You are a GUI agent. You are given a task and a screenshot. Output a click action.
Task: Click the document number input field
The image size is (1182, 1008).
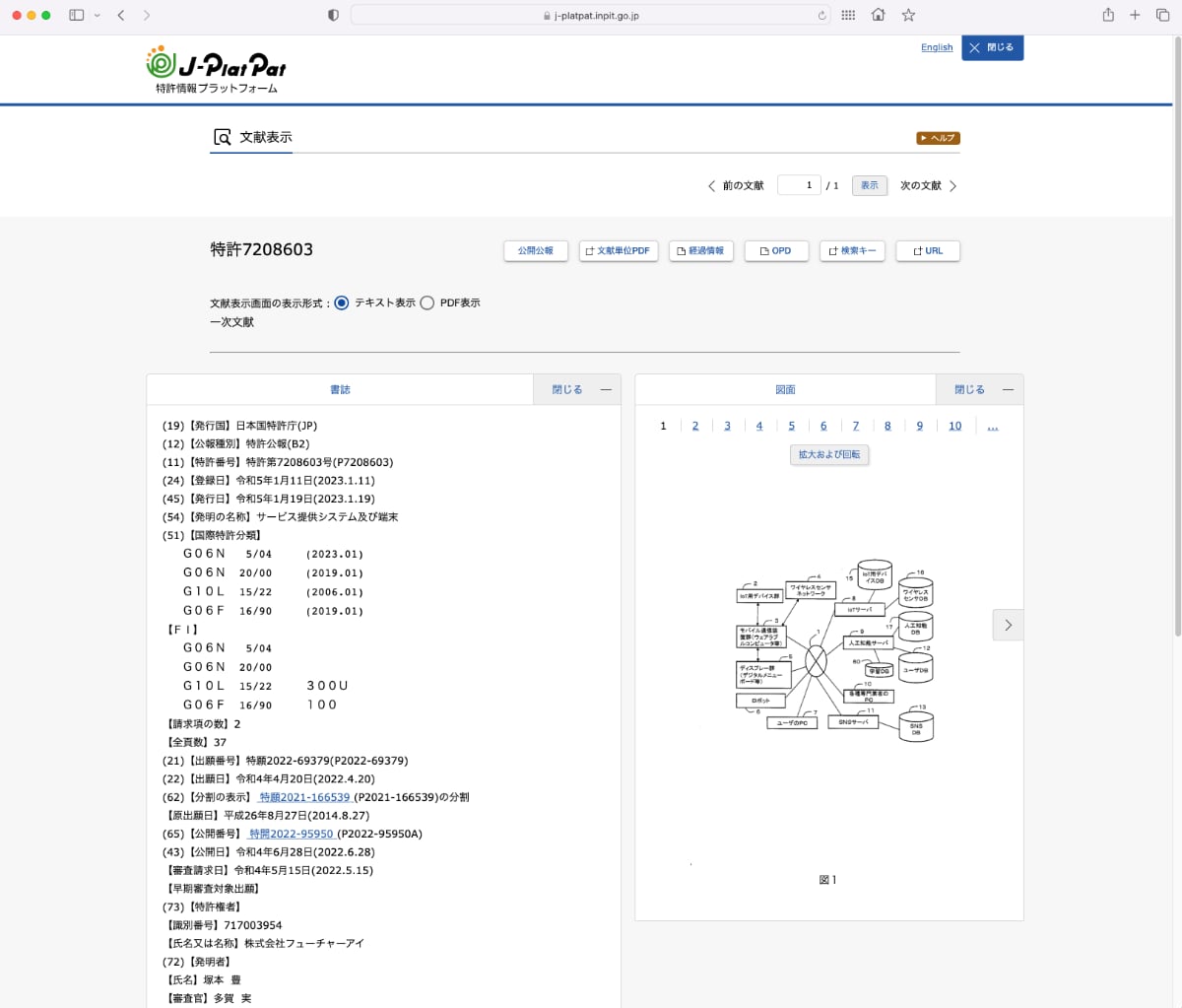799,185
